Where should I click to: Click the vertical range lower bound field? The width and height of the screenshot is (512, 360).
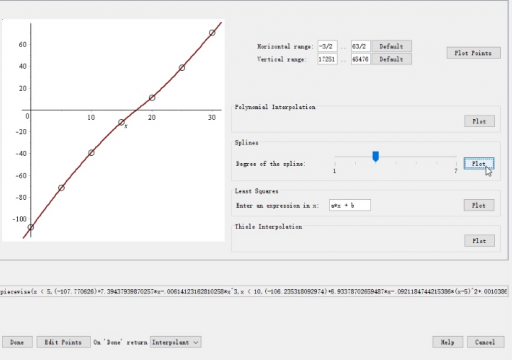click(x=327, y=59)
